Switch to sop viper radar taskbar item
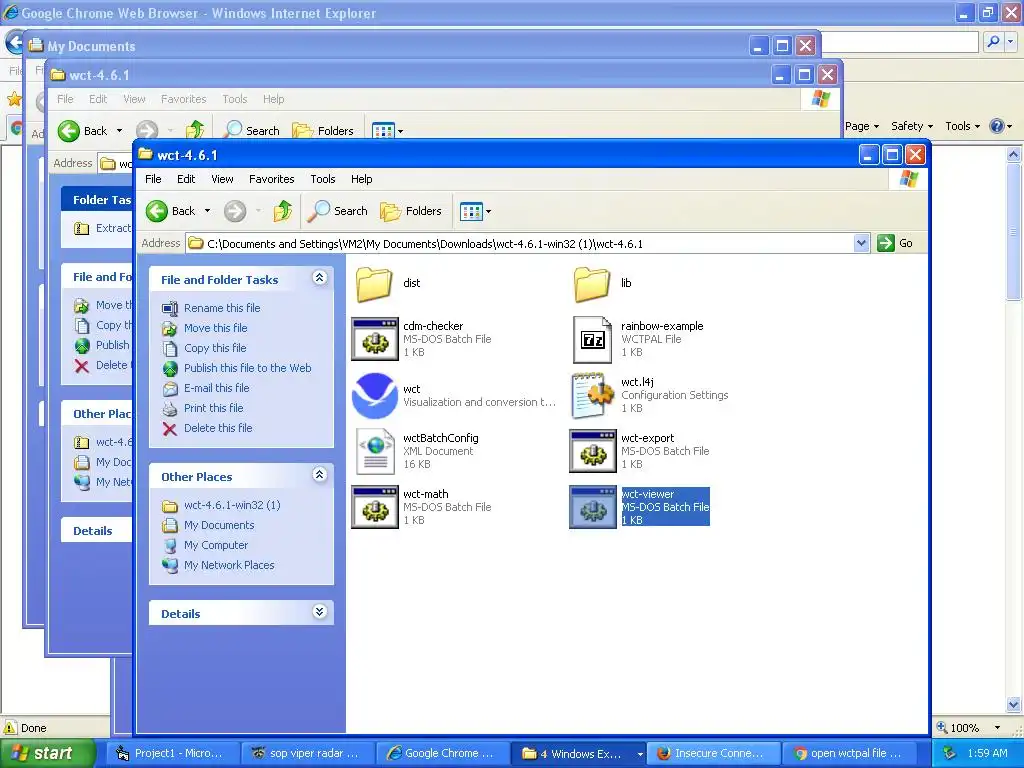The image size is (1024, 768). (x=308, y=753)
